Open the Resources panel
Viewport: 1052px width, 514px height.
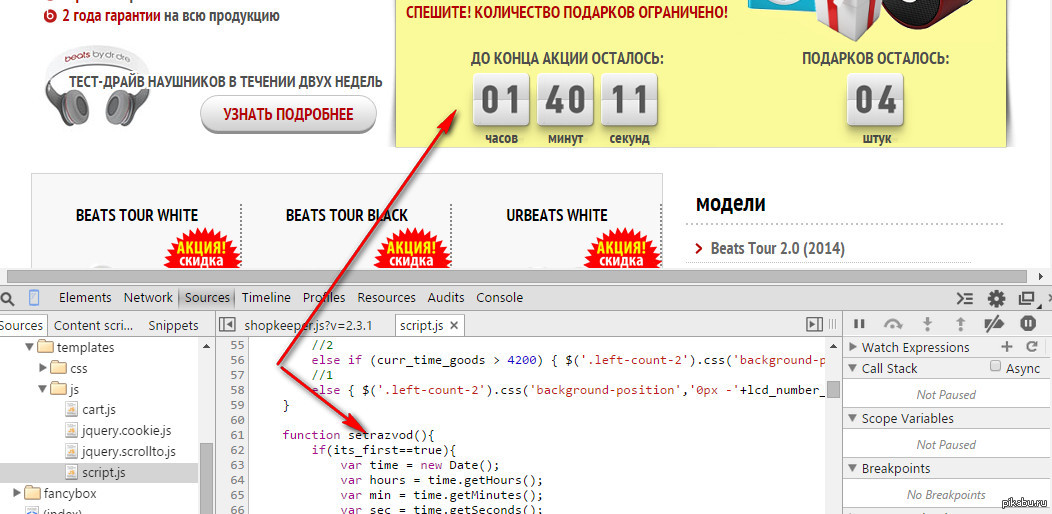point(386,297)
